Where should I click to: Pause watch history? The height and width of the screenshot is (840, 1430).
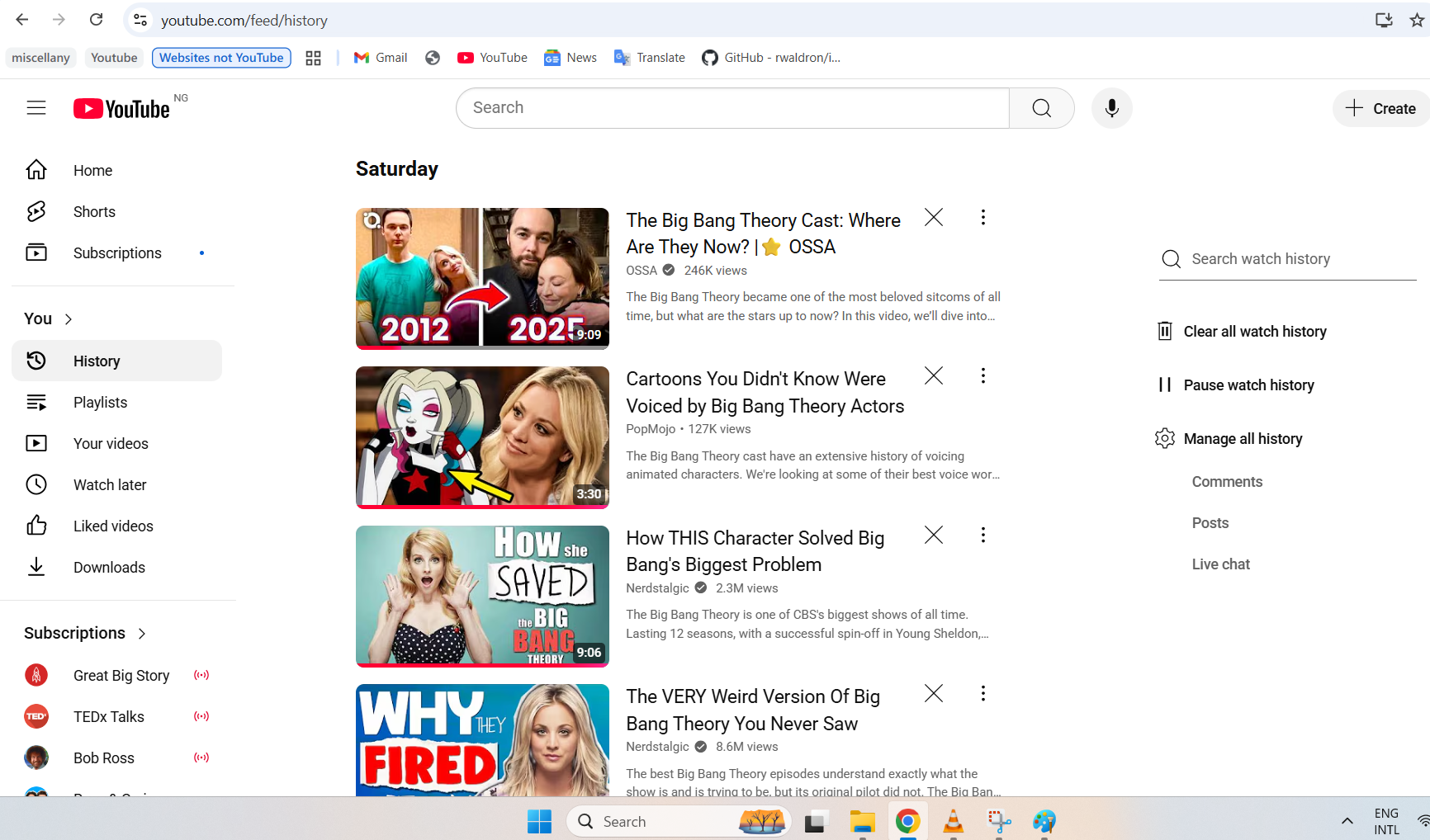pos(1248,385)
